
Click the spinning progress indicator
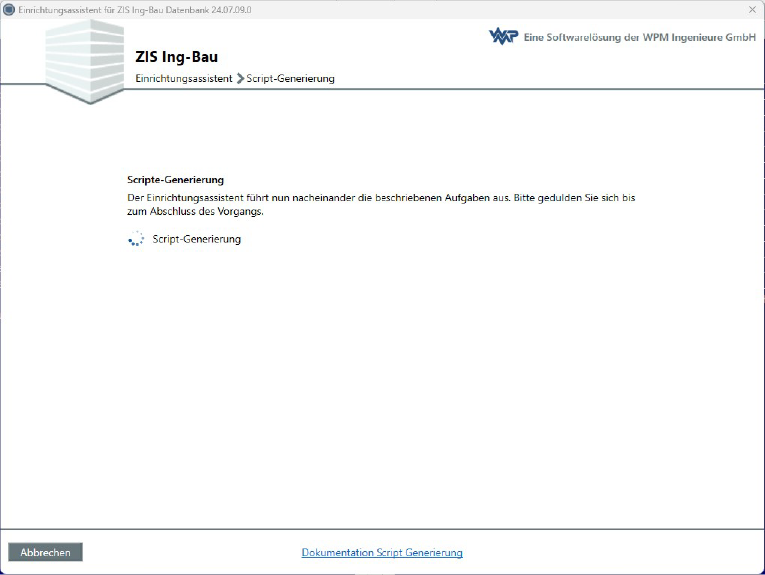point(136,239)
